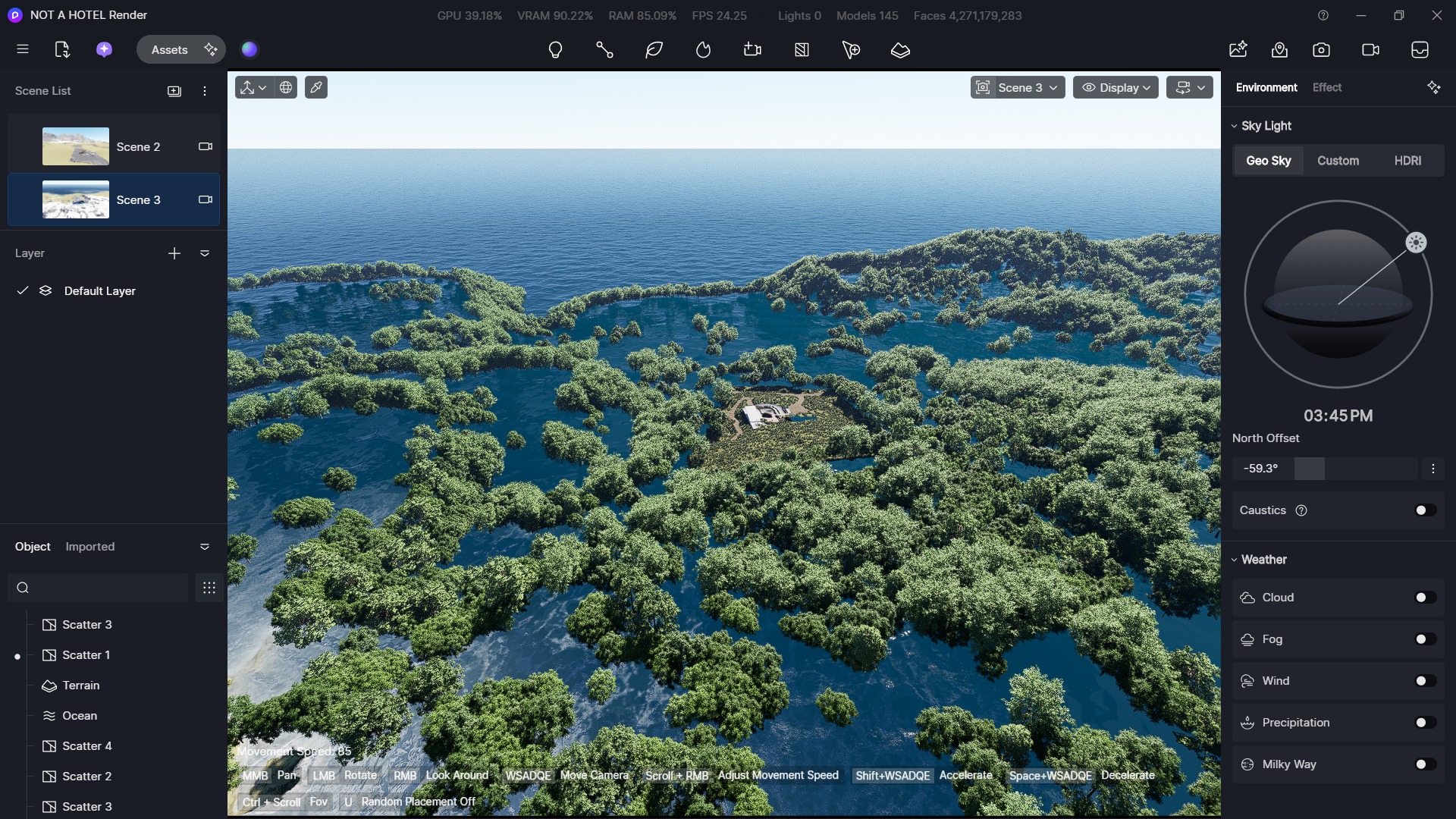Collapse the Weather section
1456x819 pixels.
tap(1235, 560)
